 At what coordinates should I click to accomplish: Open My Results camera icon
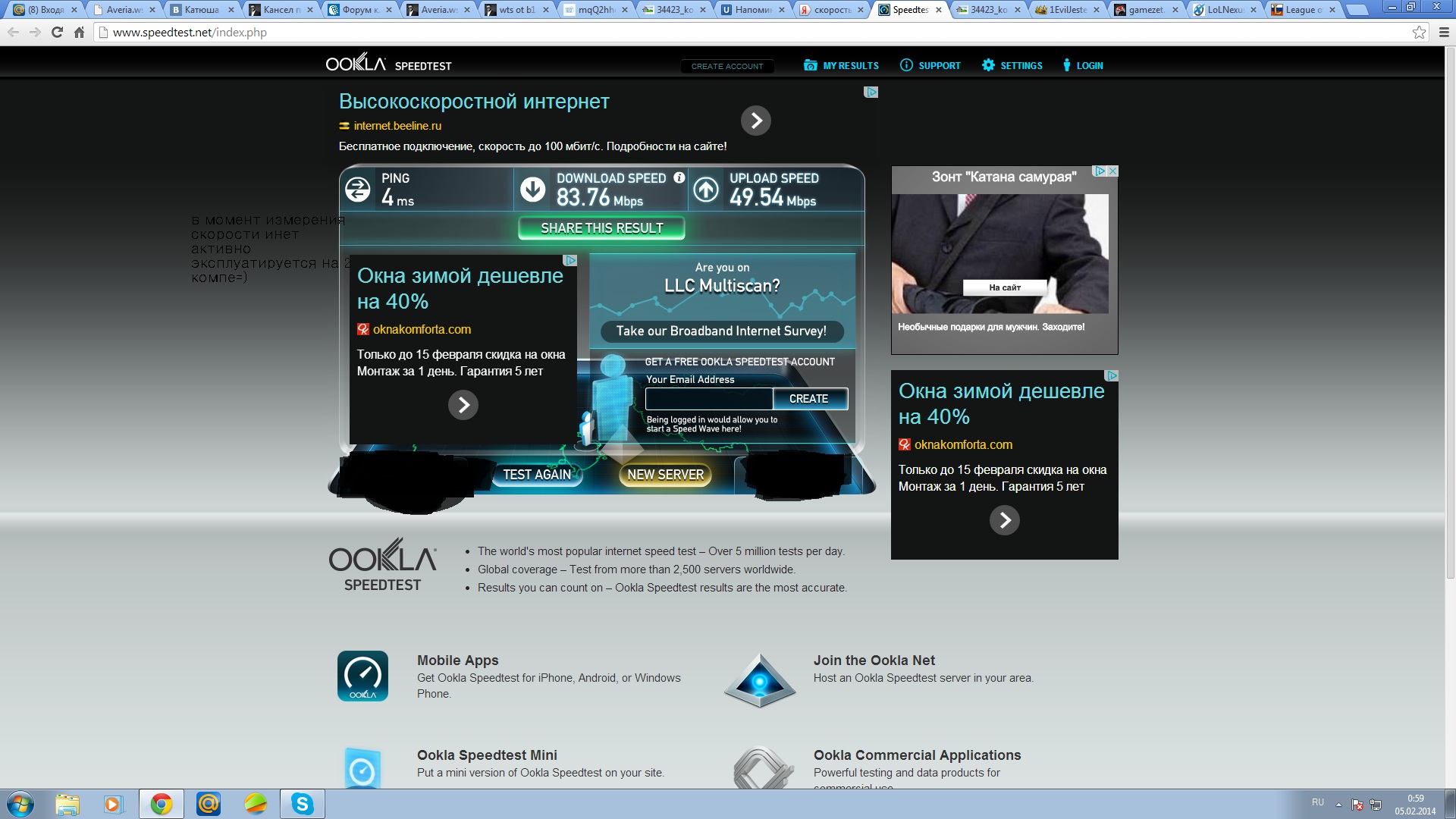point(811,65)
